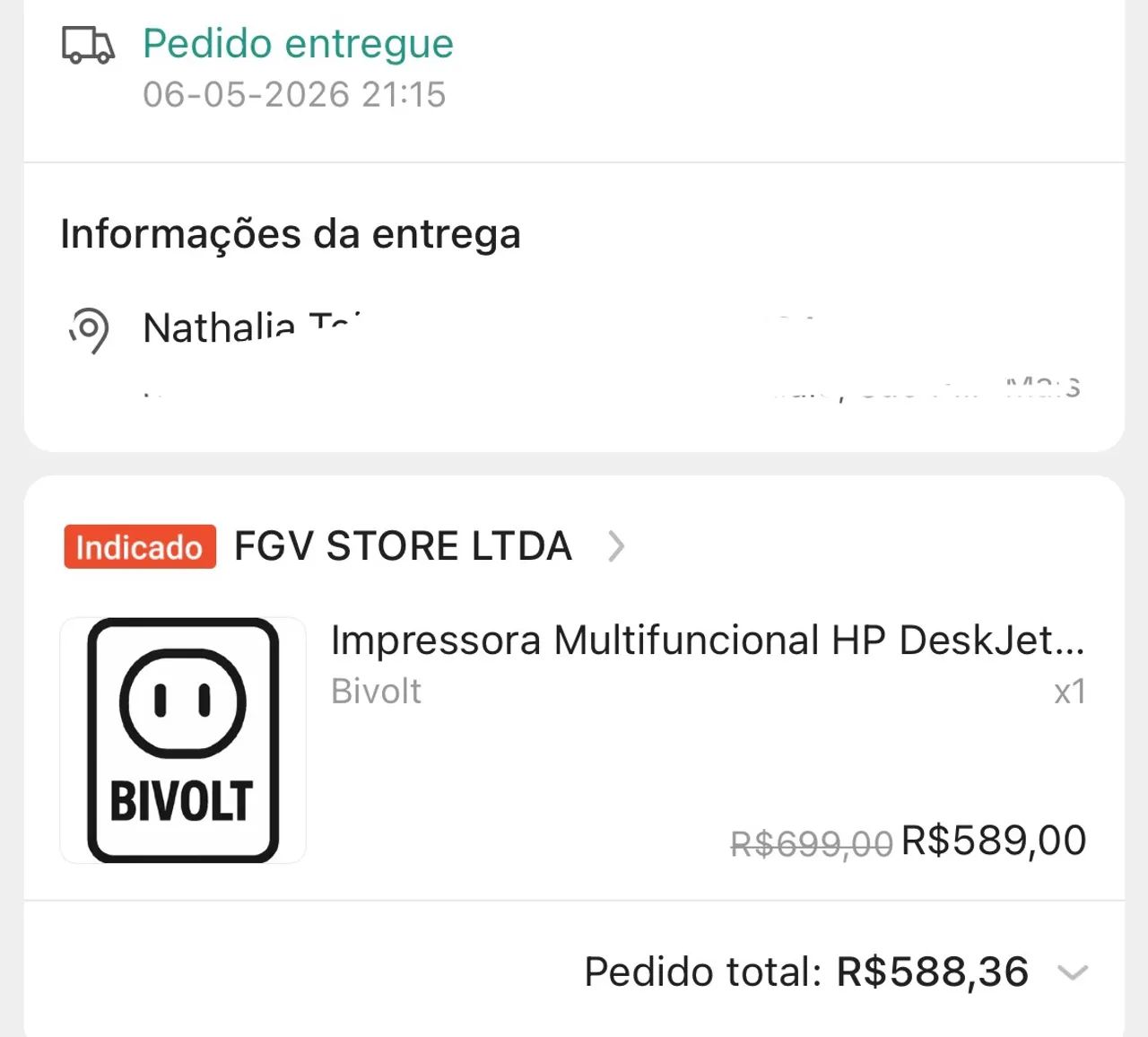Image resolution: width=1148 pixels, height=1037 pixels.
Task: Tap the delivery timestamp 06-05-2026 21:15
Action: [294, 94]
